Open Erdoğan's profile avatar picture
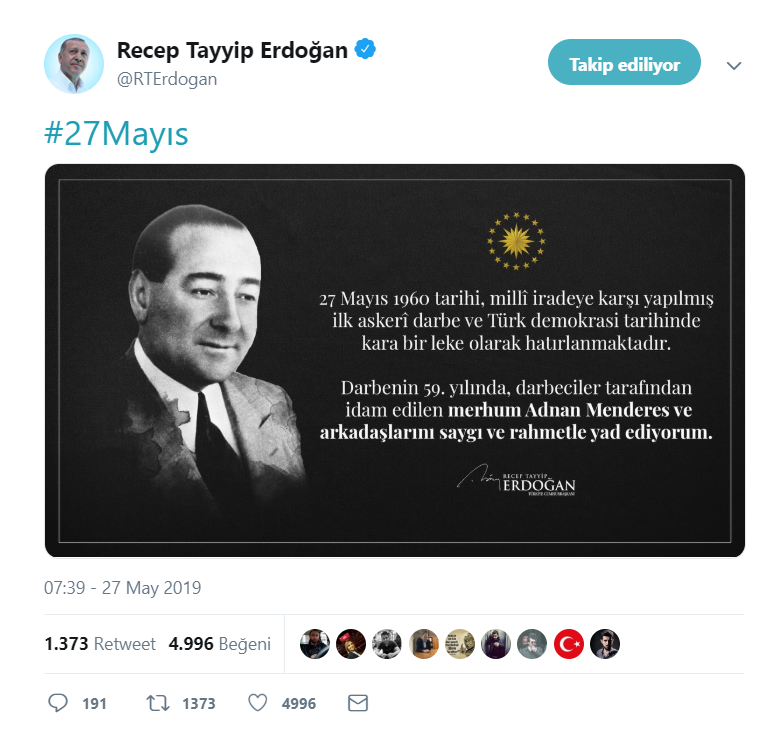 tap(74, 64)
